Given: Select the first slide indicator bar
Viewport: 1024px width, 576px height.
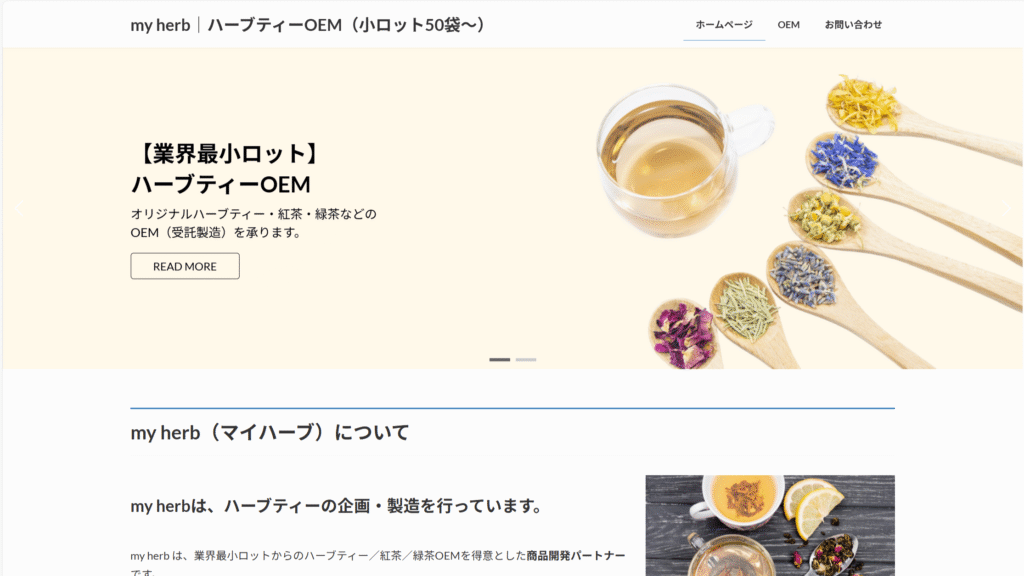Looking at the screenshot, I should coord(500,360).
